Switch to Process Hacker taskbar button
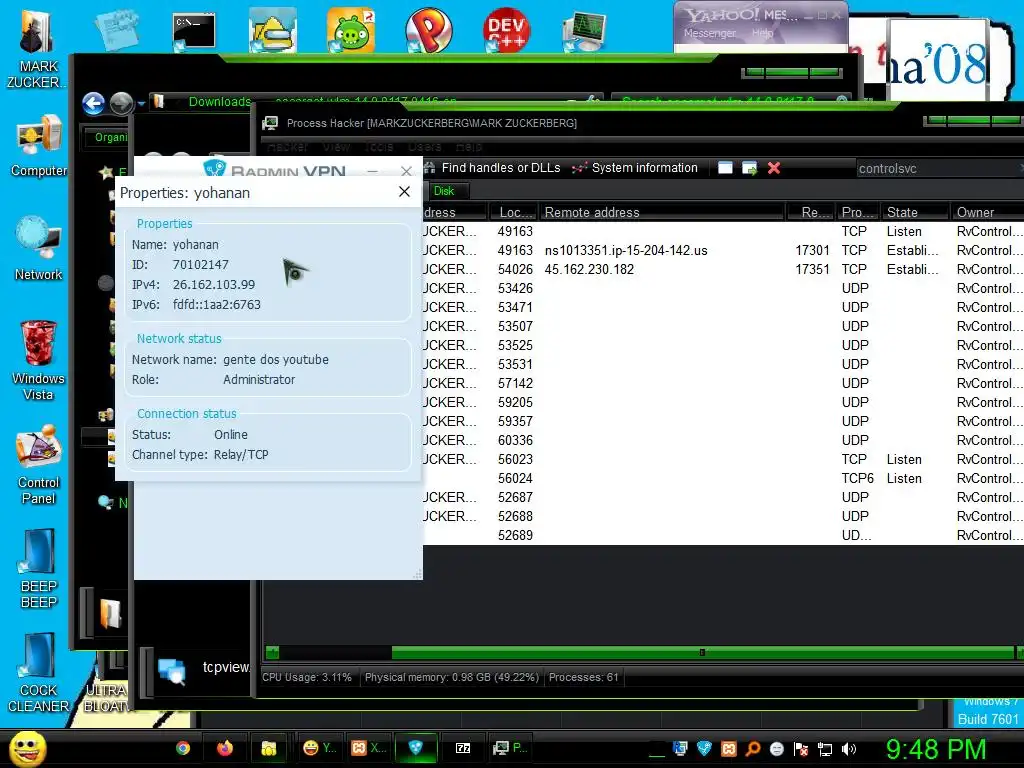This screenshot has height=768, width=1024. coord(511,748)
